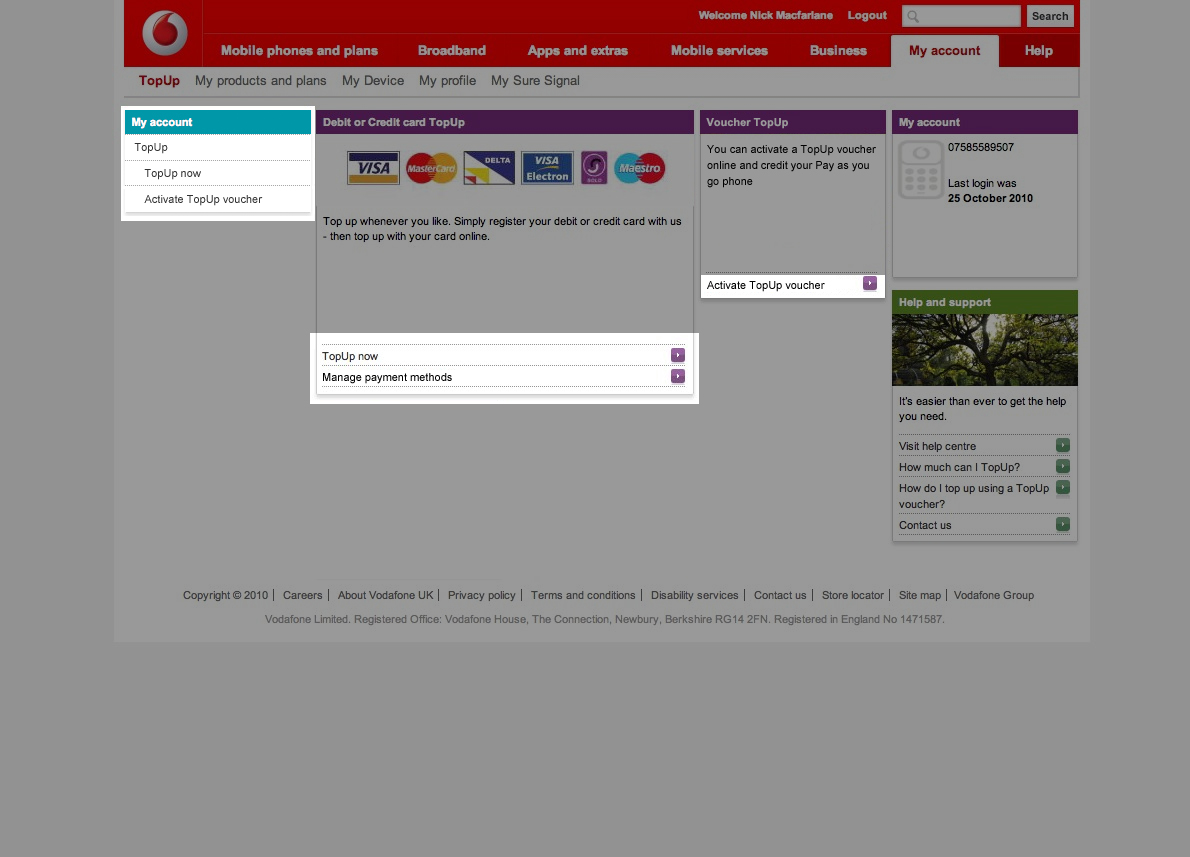This screenshot has height=857, width=1190.
Task: Click the Delta card icon
Action: coord(489,168)
